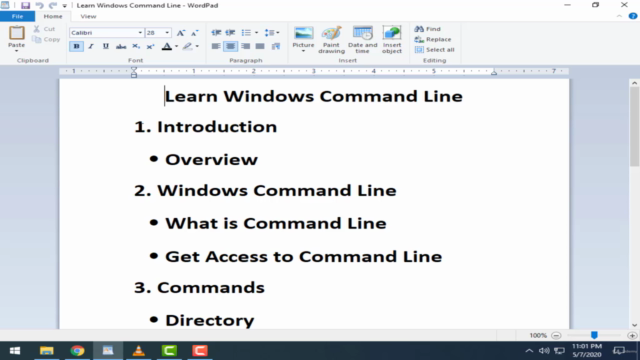
Task: Start a bulleted list
Action: coord(246,33)
